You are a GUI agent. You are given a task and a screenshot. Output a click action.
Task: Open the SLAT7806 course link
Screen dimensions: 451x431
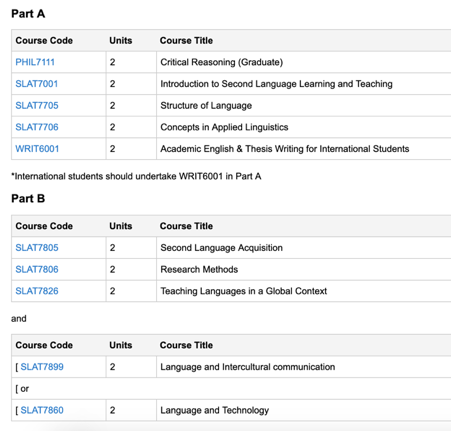37,270
